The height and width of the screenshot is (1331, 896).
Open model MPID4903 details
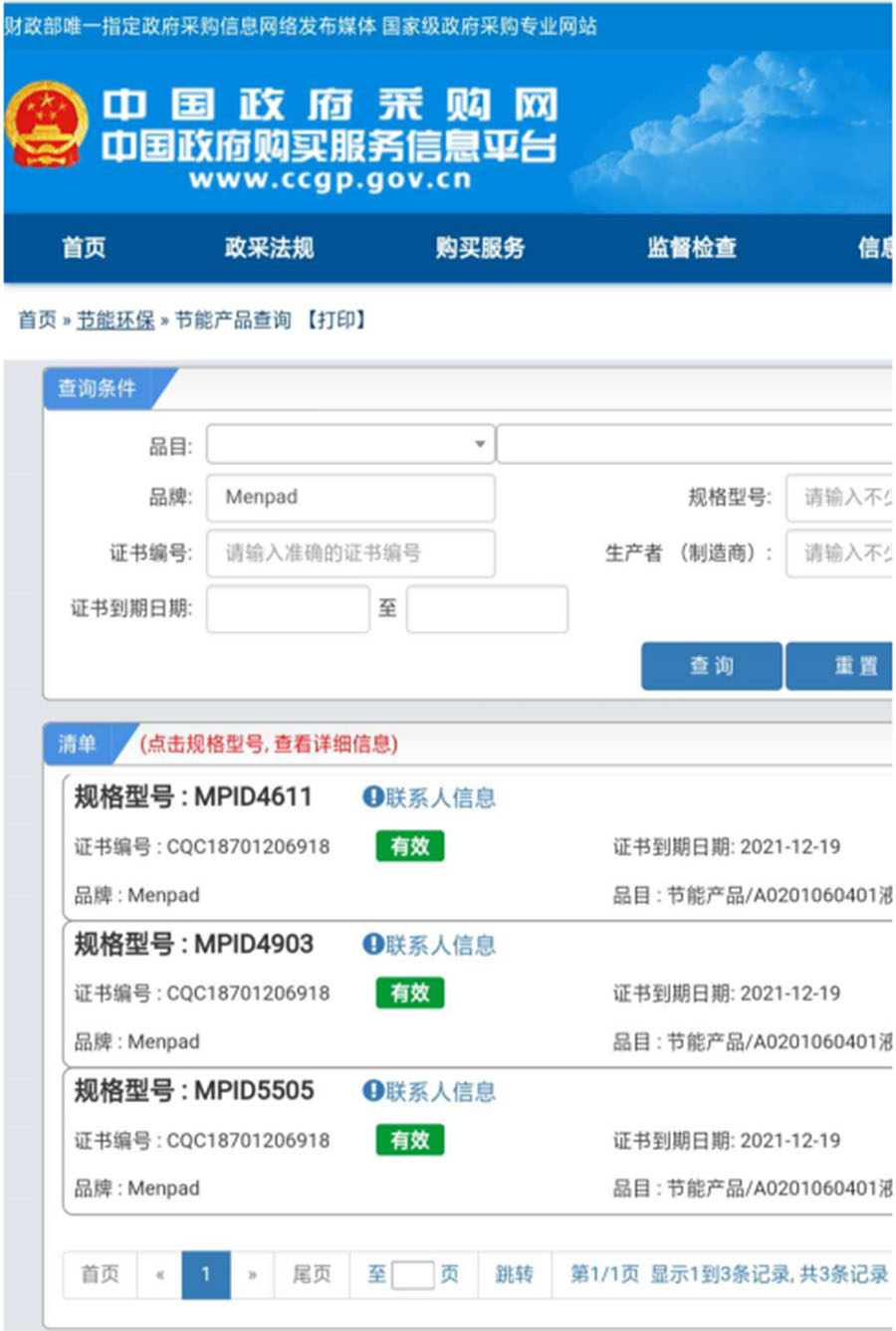tap(253, 944)
